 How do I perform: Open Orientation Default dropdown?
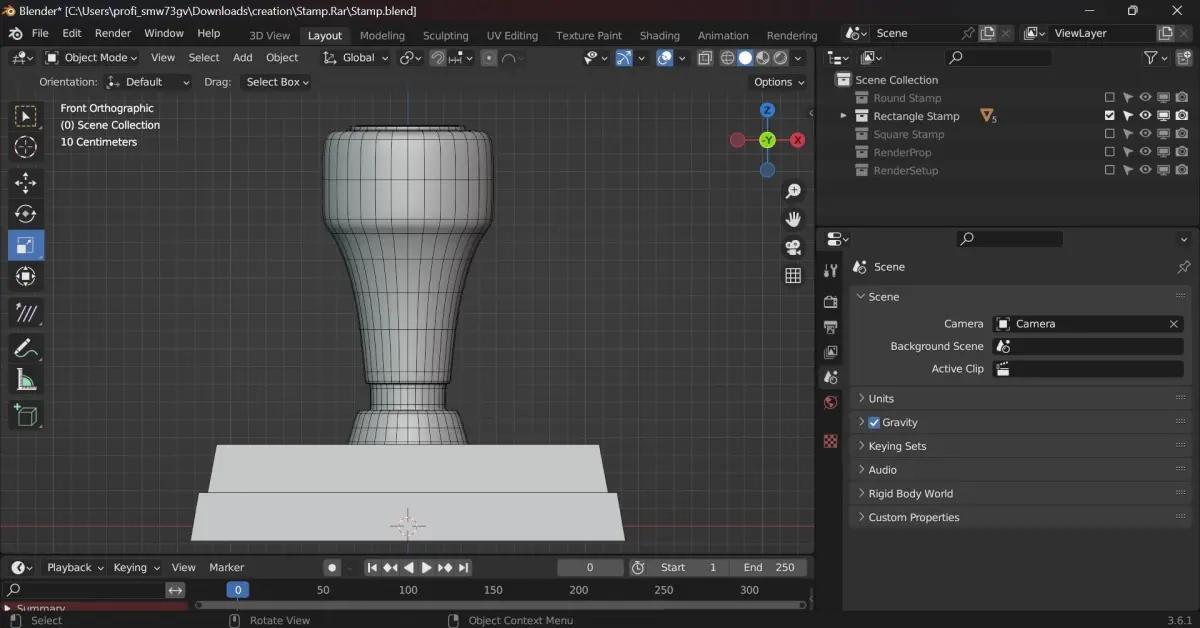point(148,82)
